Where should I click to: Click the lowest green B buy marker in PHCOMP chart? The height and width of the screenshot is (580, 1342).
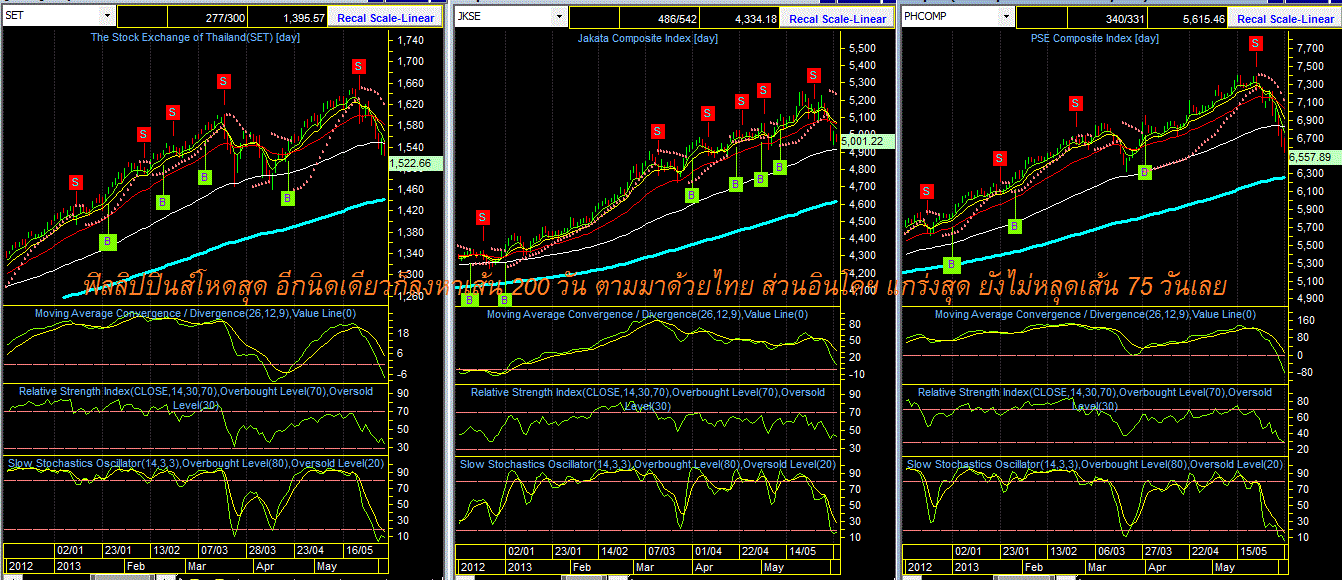[x=952, y=264]
